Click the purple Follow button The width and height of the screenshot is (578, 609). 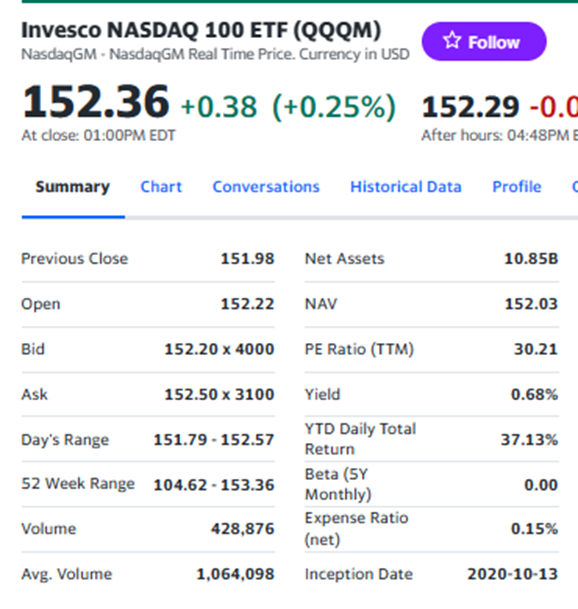click(x=484, y=41)
